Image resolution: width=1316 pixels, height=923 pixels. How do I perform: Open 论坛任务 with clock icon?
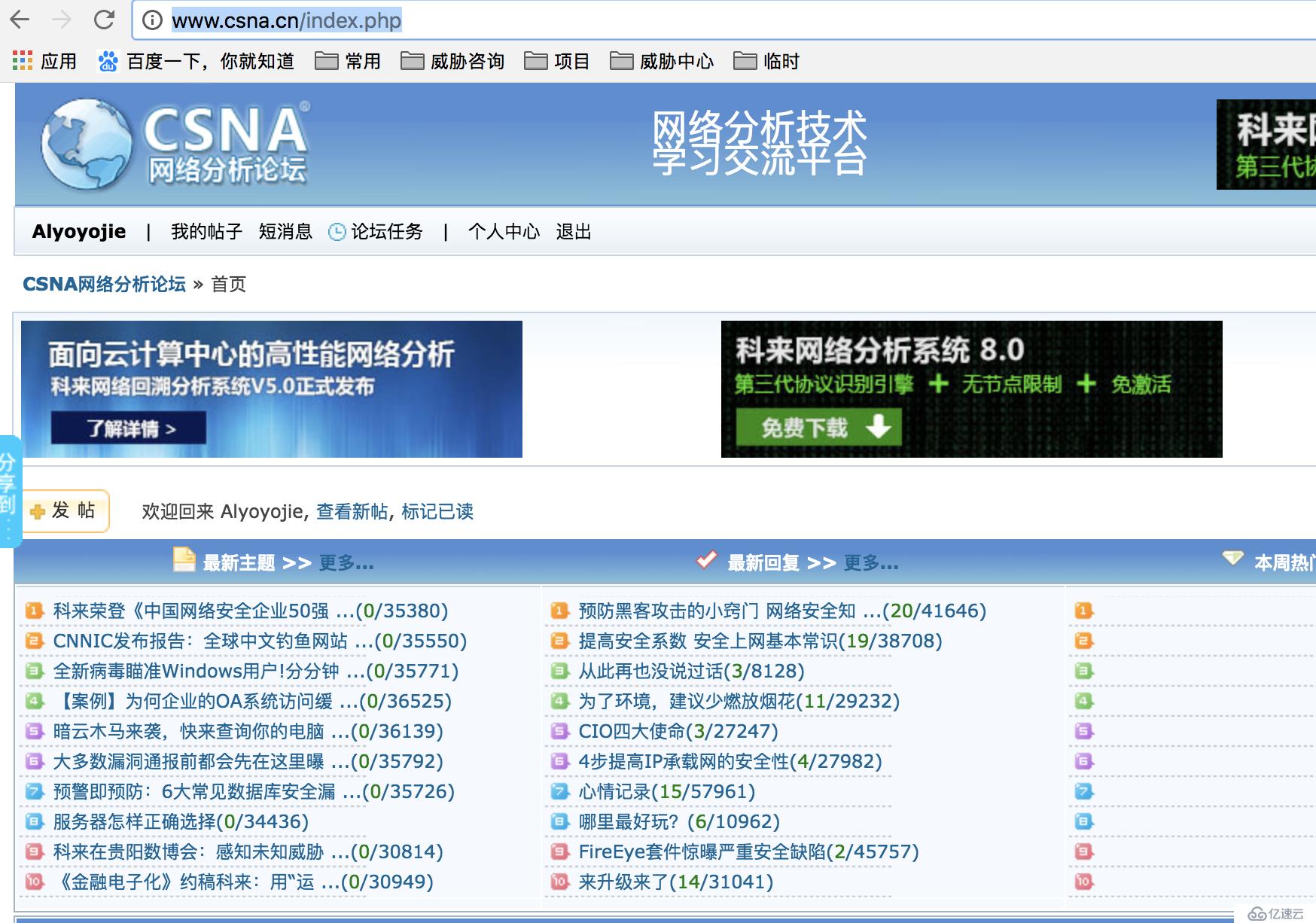tap(376, 232)
